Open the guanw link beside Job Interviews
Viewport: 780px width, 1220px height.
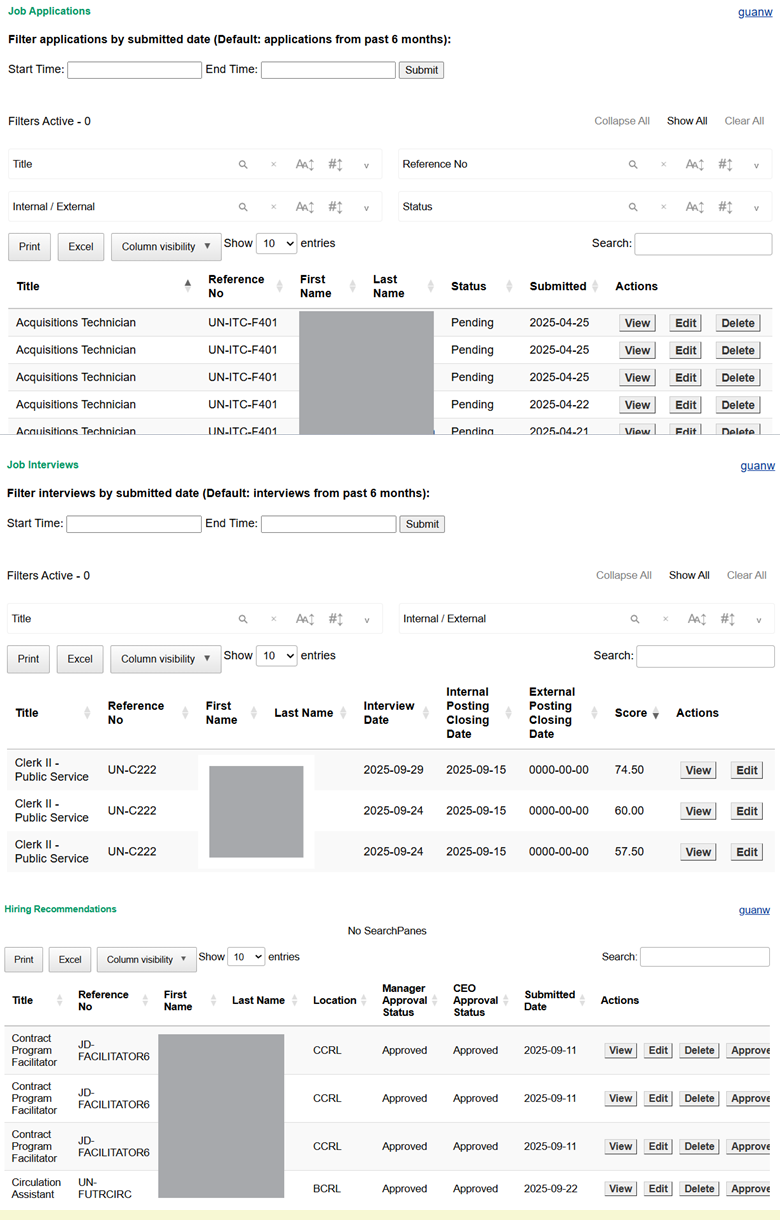[755, 466]
